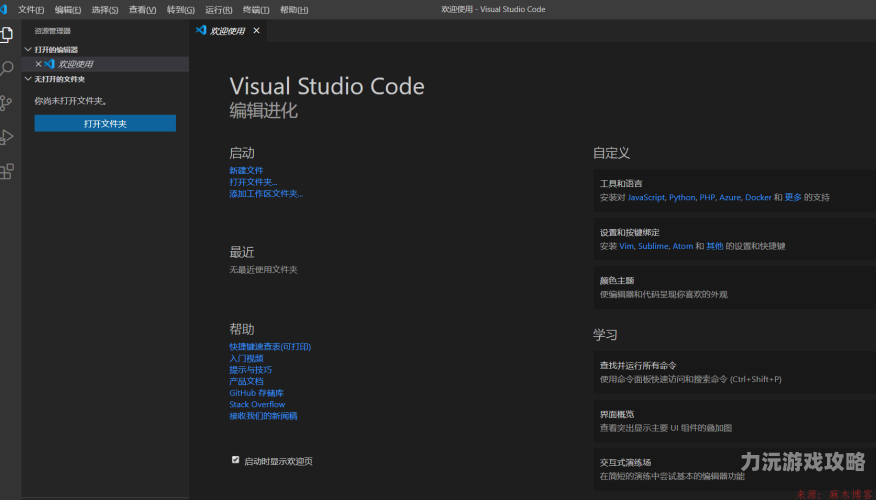Open the 入门视频 link
This screenshot has height=500, width=876.
(x=246, y=359)
